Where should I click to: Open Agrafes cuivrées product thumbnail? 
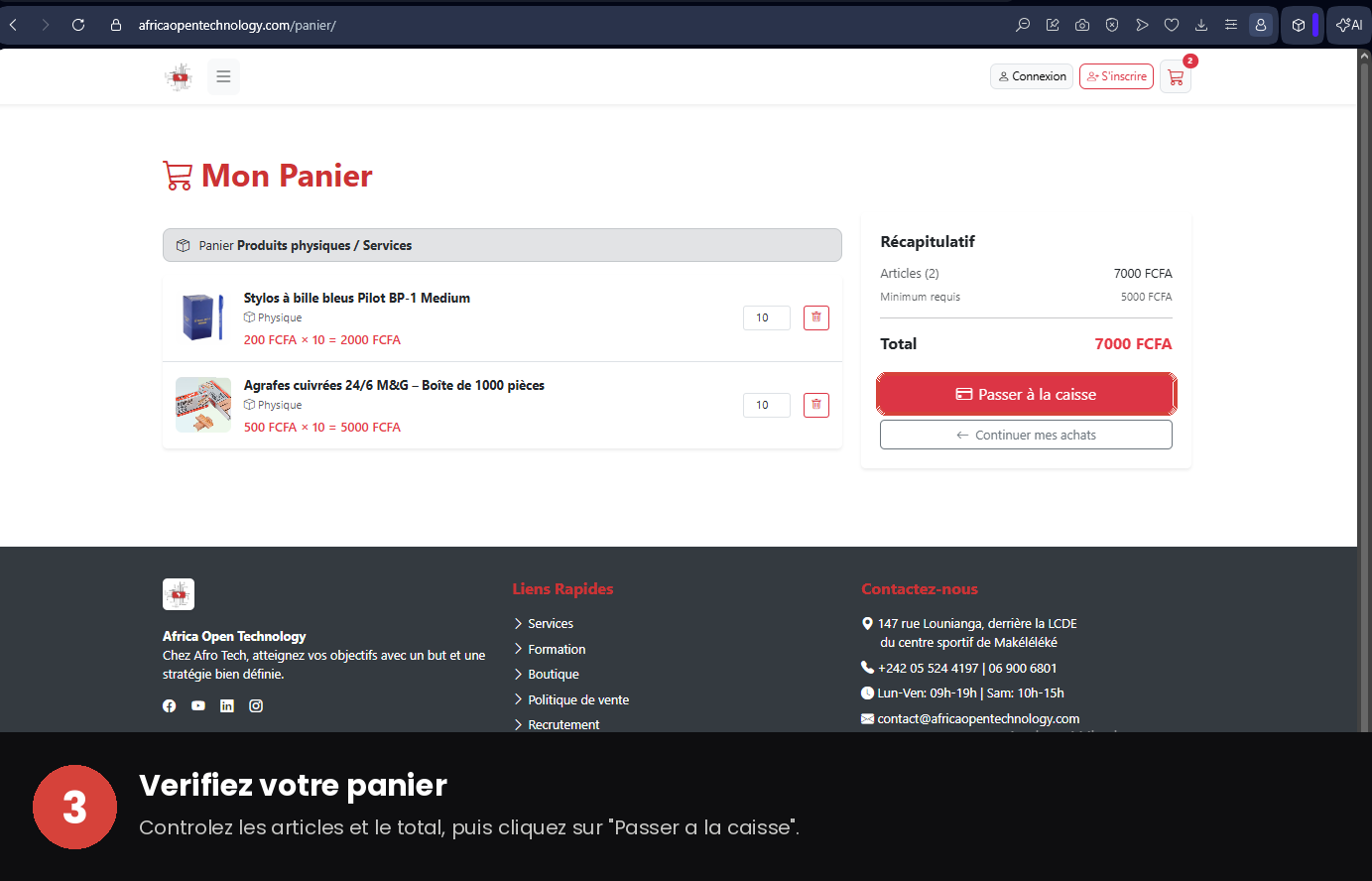coord(203,405)
